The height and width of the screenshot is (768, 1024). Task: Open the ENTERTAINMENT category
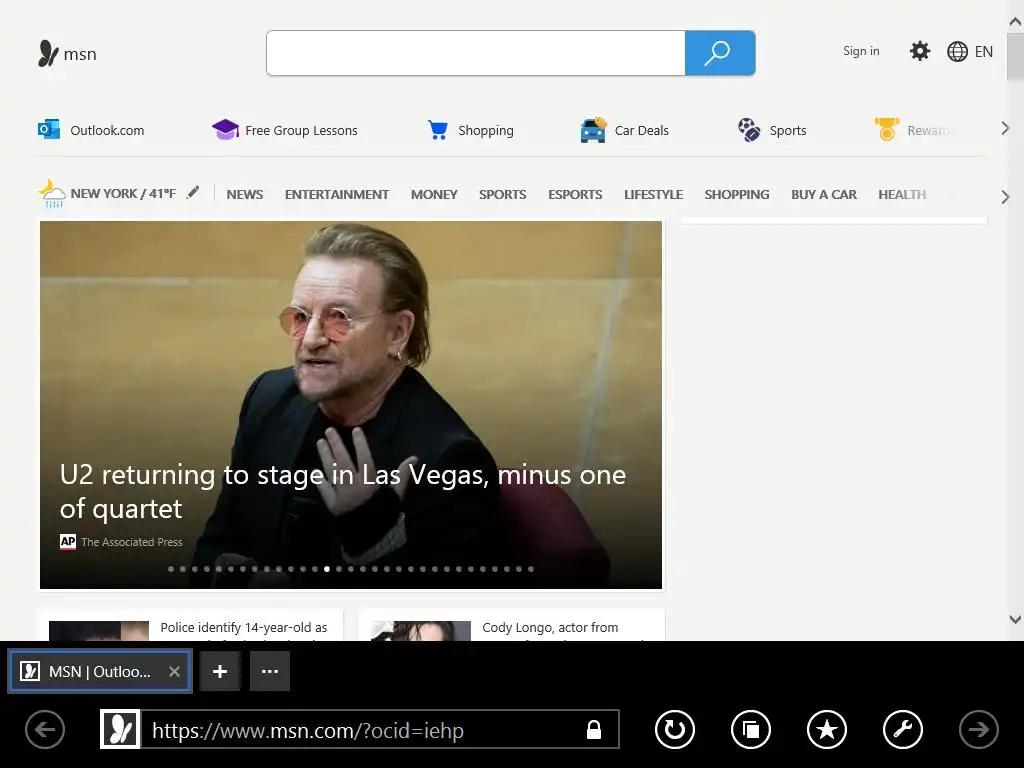pos(337,195)
